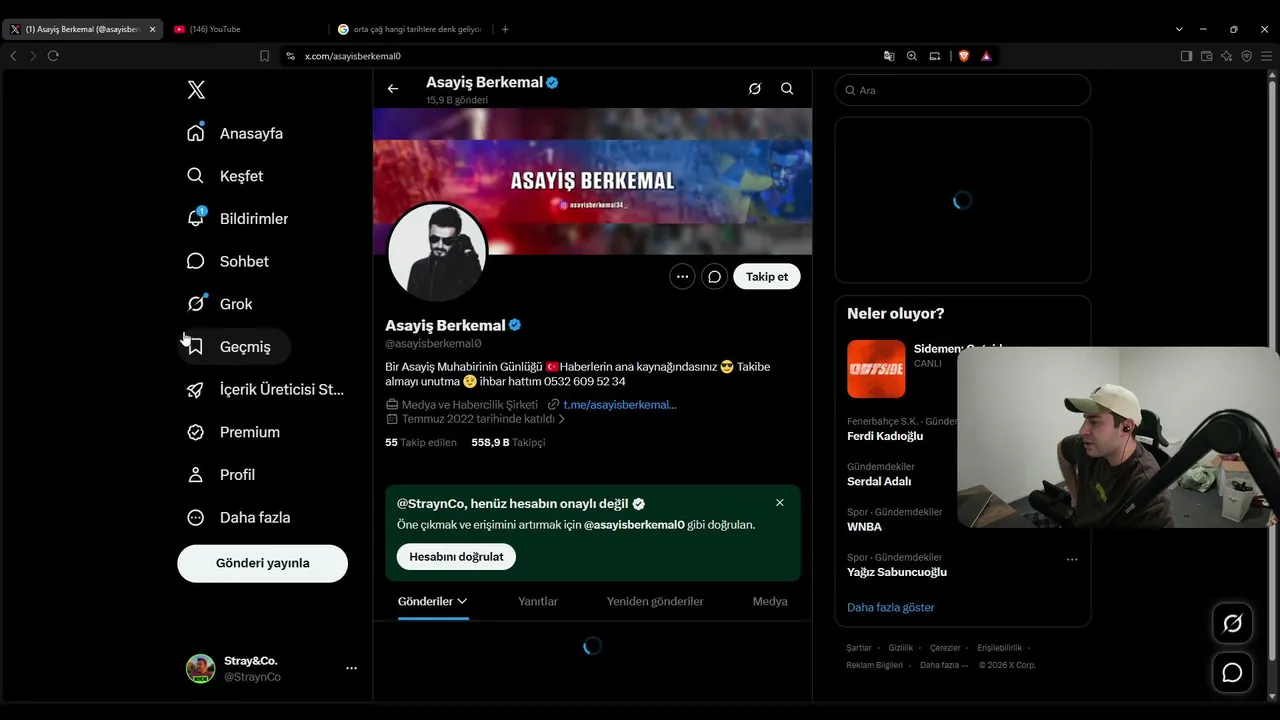Open the Çerezler footer link
Viewport: 1280px width, 720px height.
(945, 648)
